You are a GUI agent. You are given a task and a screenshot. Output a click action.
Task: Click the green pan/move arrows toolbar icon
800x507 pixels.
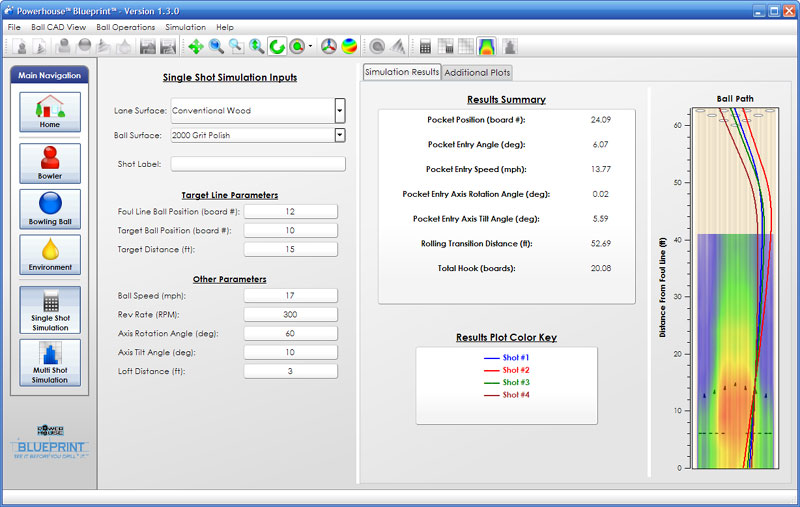coord(195,47)
